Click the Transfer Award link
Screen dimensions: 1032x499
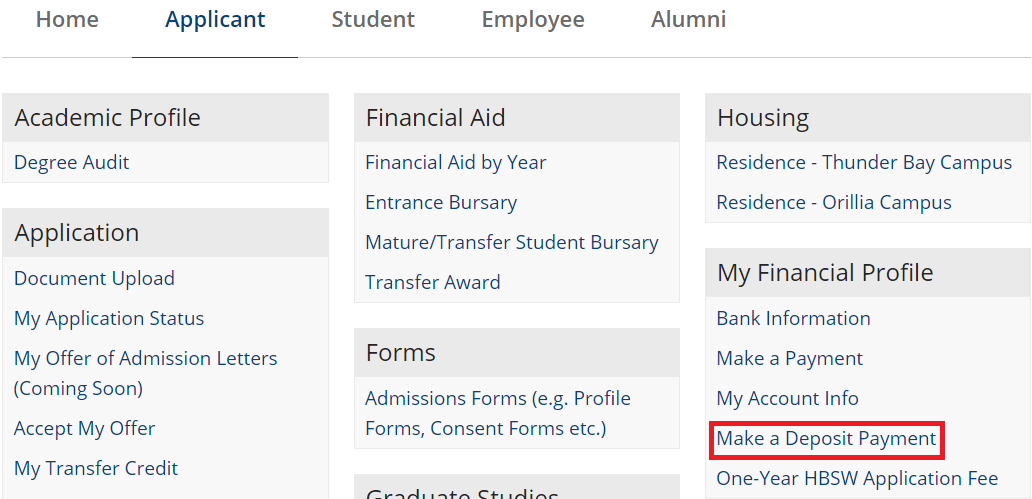(433, 282)
